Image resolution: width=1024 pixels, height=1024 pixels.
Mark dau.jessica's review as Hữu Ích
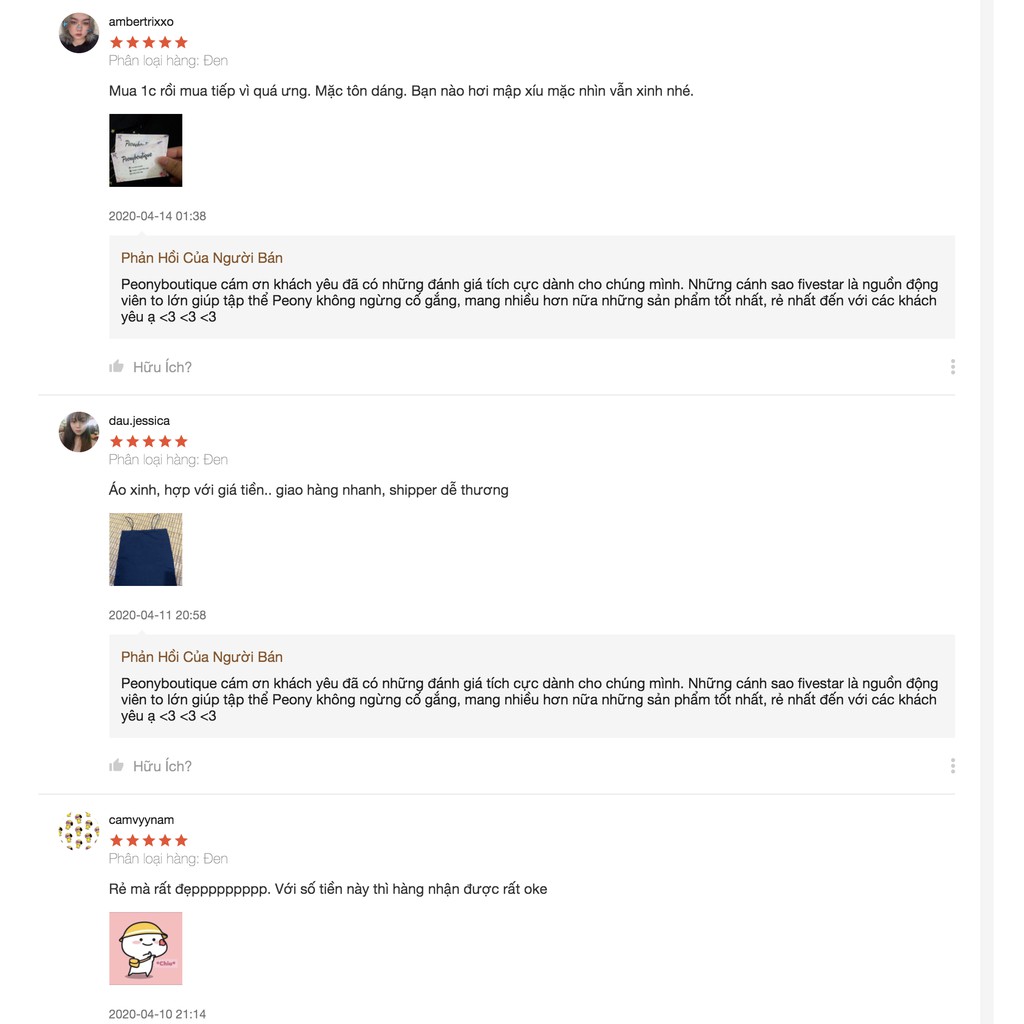point(162,766)
